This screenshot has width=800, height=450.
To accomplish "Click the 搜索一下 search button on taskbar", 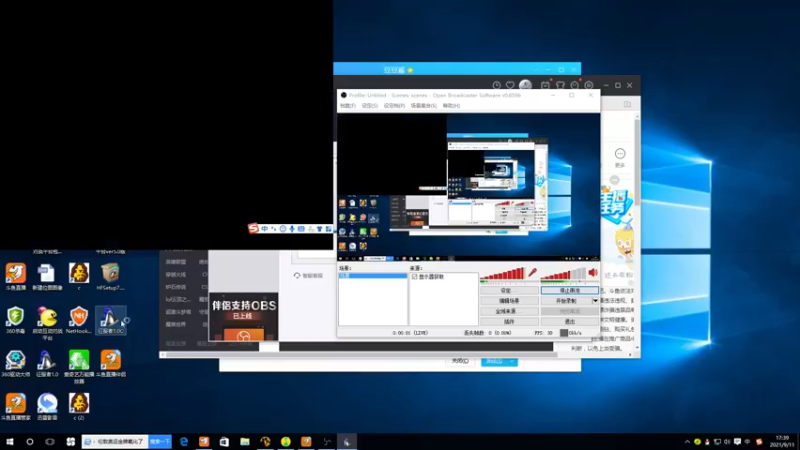I will pyautogui.click(x=160, y=441).
